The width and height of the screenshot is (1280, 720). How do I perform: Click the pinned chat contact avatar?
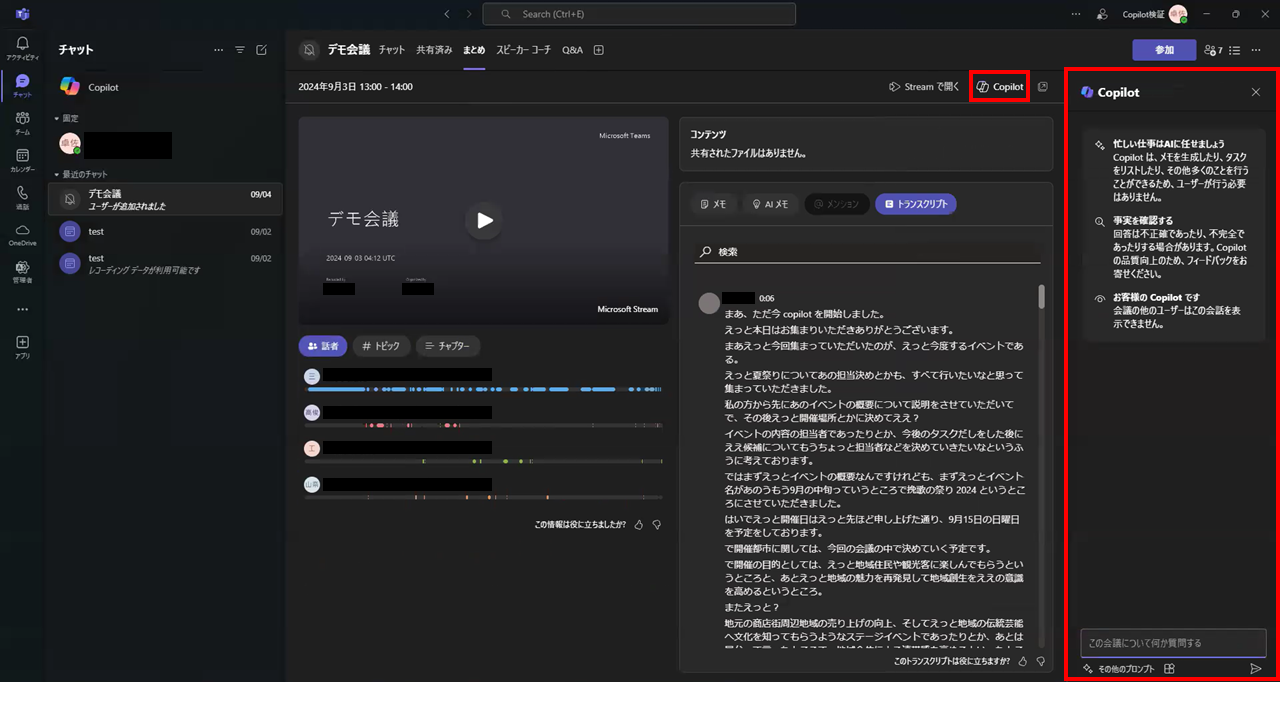pos(69,144)
